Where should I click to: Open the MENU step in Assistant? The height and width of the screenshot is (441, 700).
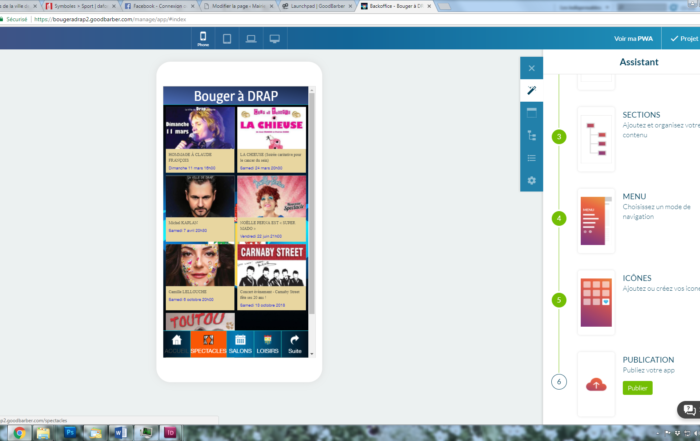pos(634,196)
